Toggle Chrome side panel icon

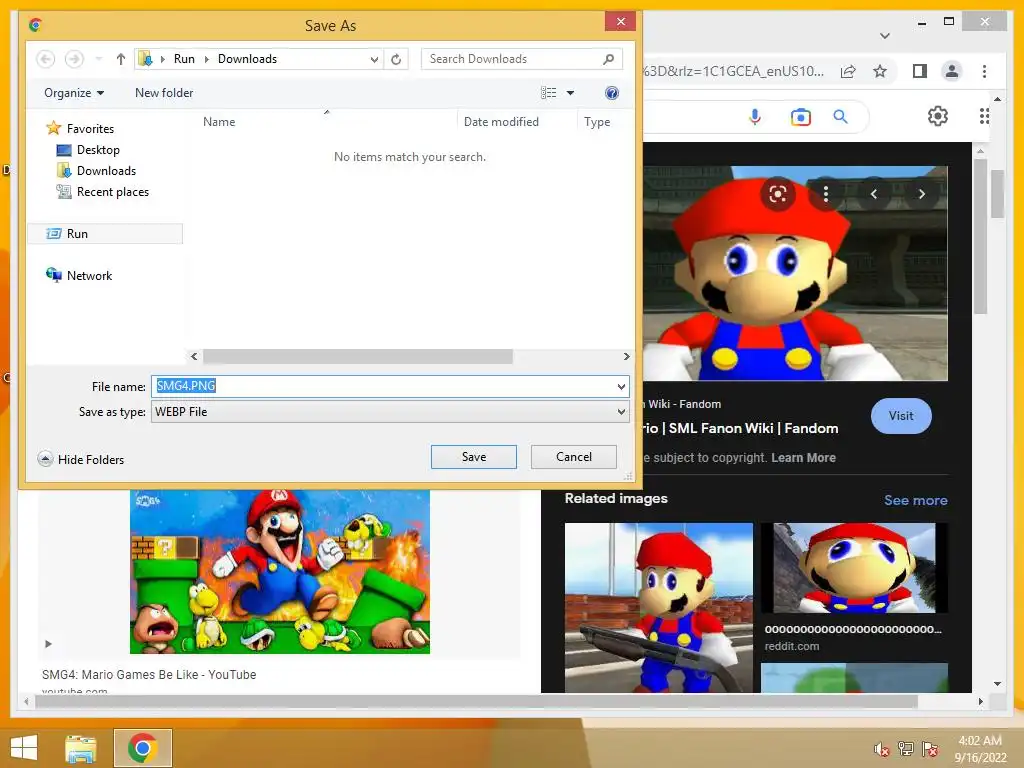click(920, 71)
